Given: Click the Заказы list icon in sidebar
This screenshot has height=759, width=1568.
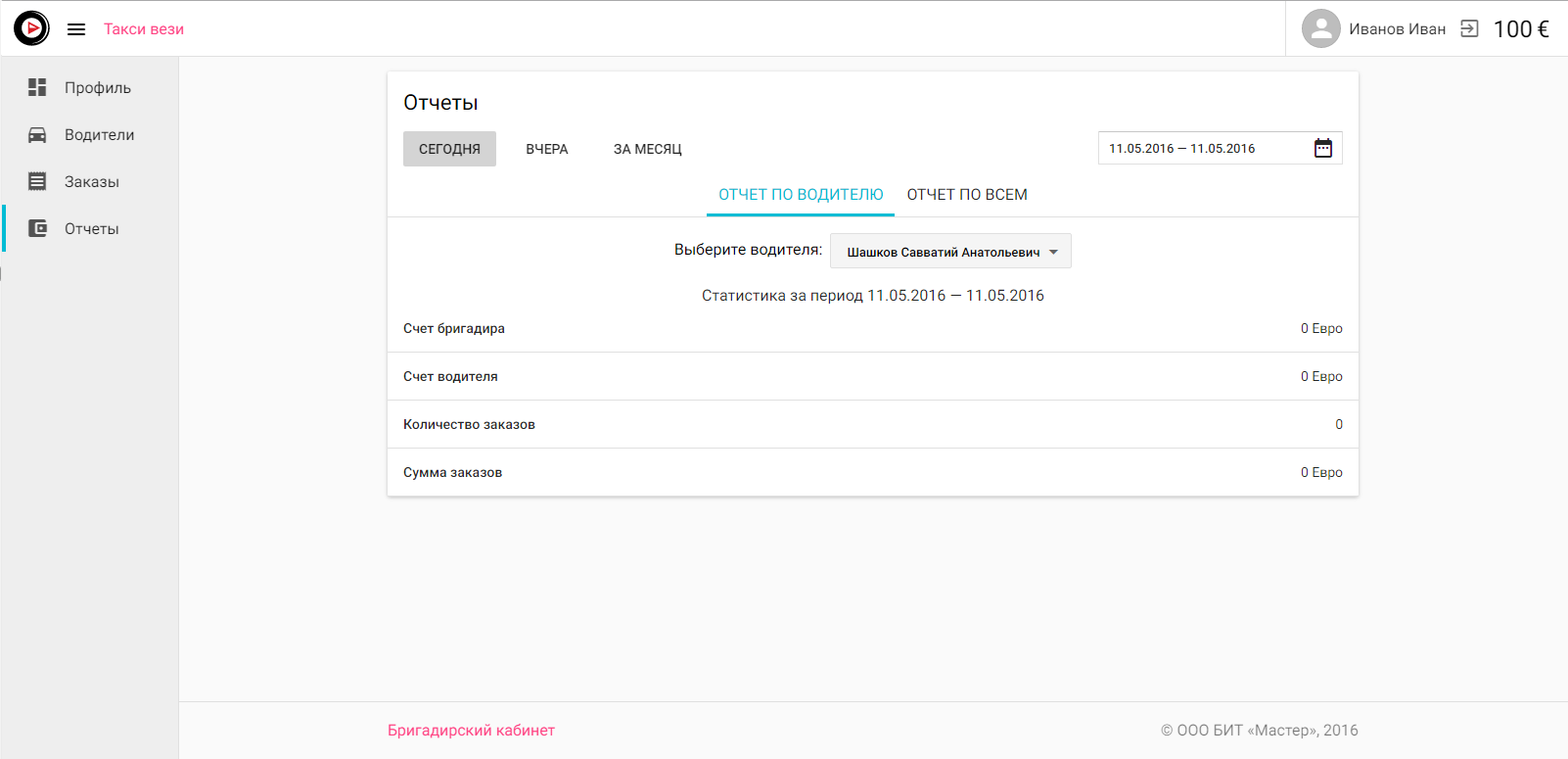Looking at the screenshot, I should (37, 181).
